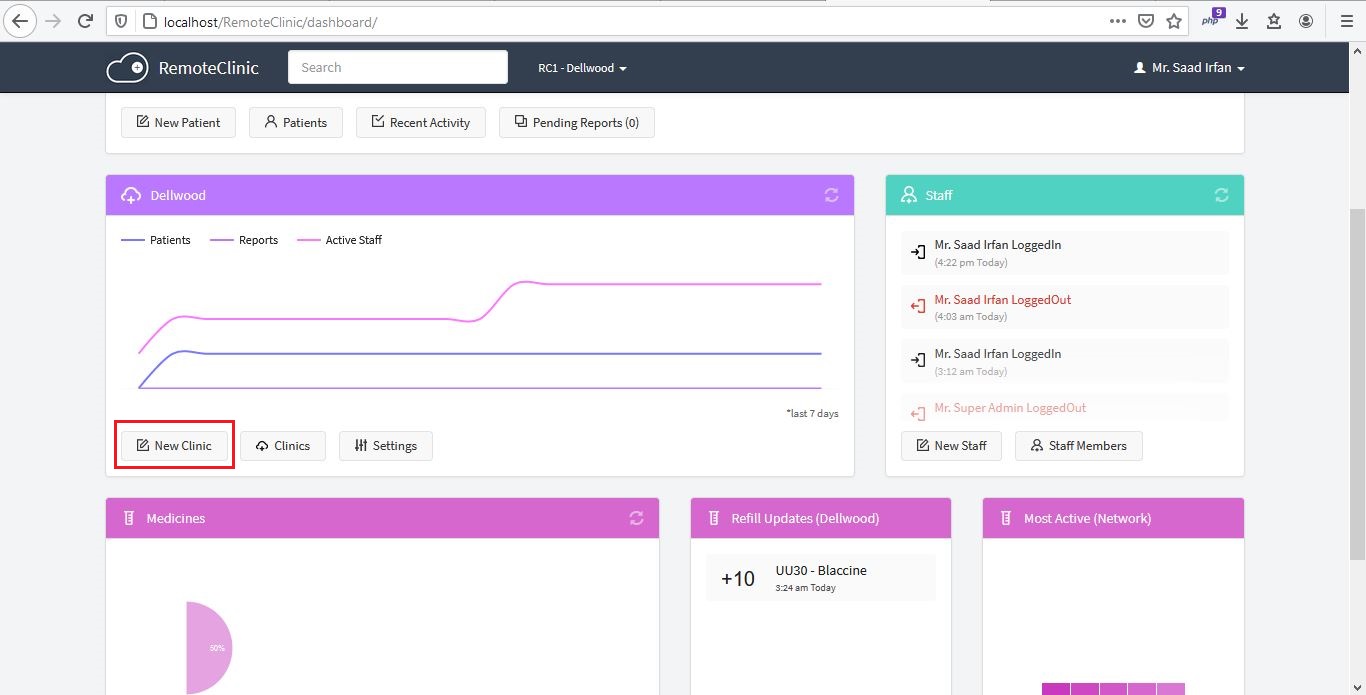1366x695 pixels.
Task: Click the Medicines header vial icon
Action: [x=128, y=518]
